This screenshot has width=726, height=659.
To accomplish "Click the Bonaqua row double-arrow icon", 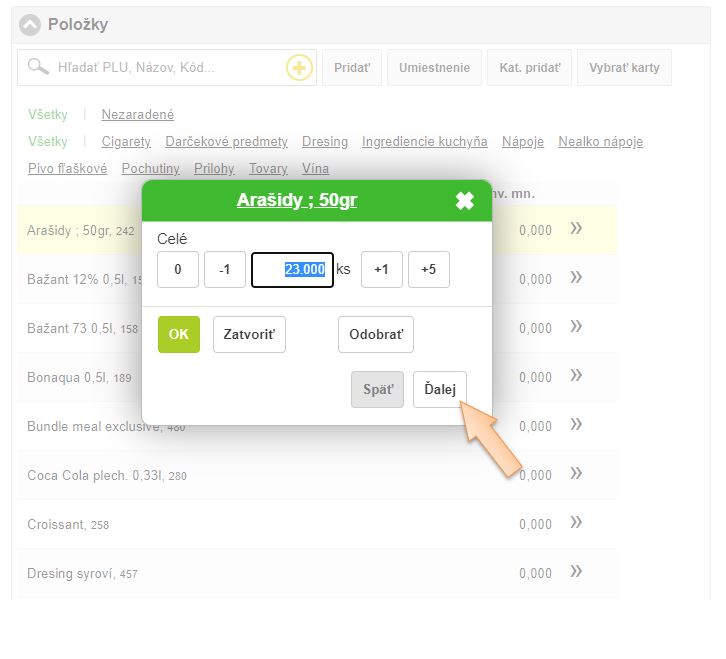I will click(x=576, y=376).
